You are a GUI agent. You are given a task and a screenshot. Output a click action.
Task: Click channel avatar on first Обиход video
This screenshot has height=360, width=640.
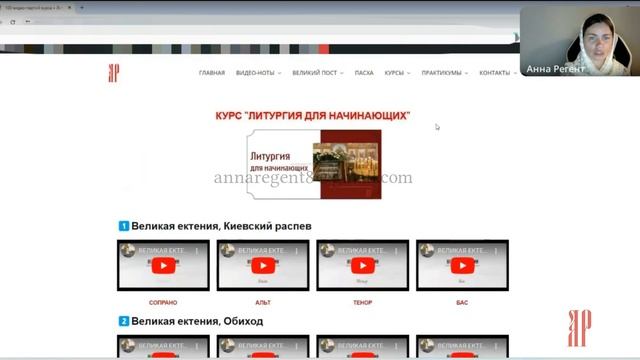(128, 345)
